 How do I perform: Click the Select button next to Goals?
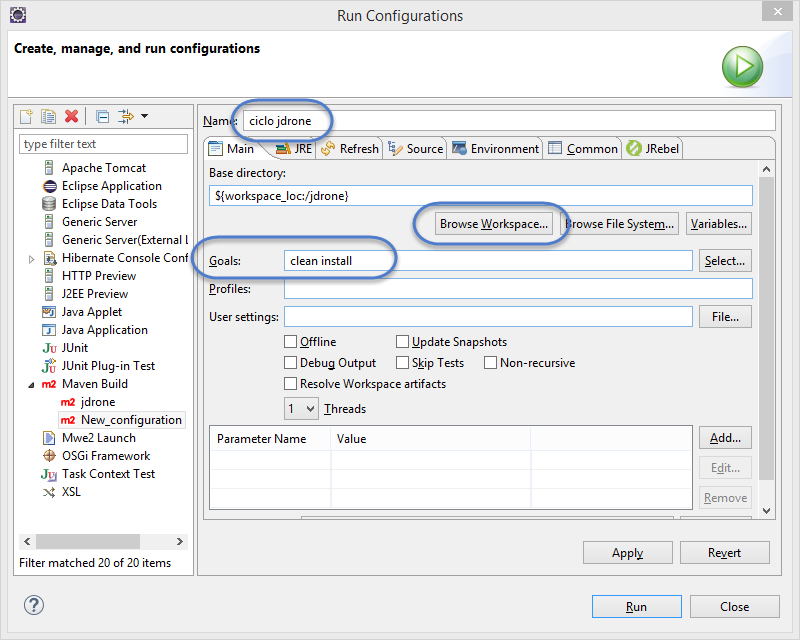(x=724, y=261)
